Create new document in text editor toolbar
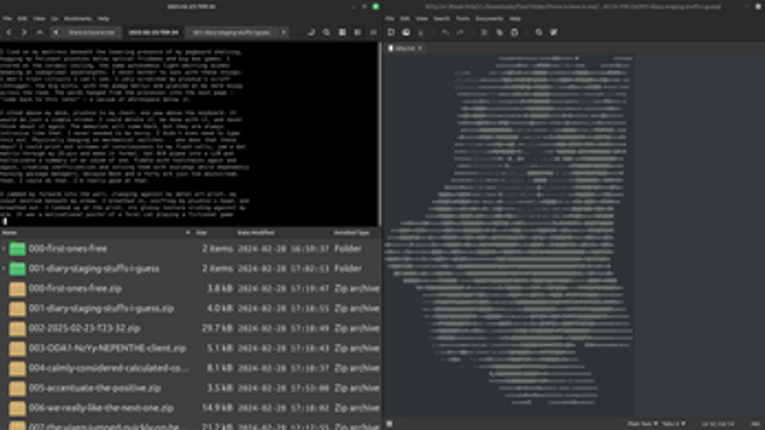The image size is (765, 430). tap(392, 32)
